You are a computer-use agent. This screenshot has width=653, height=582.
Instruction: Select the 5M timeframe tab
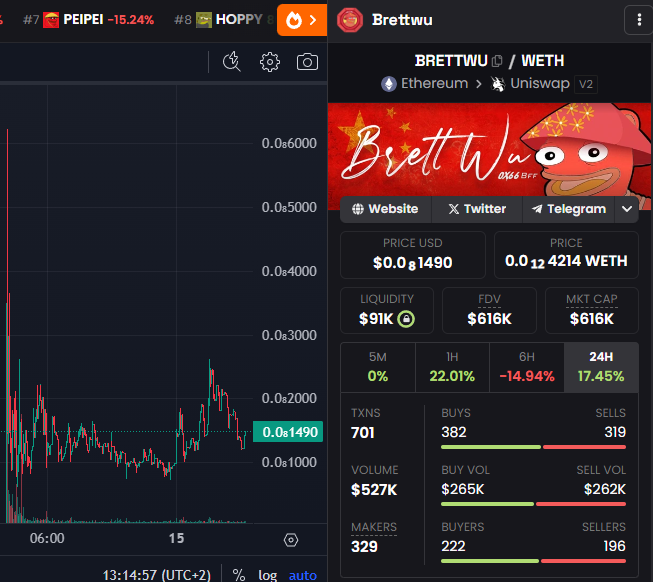tap(378, 367)
